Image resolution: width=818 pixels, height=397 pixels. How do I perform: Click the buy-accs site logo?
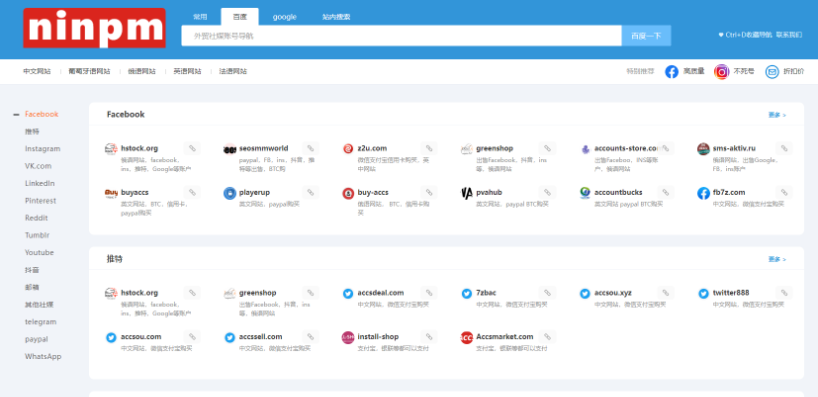click(348, 194)
